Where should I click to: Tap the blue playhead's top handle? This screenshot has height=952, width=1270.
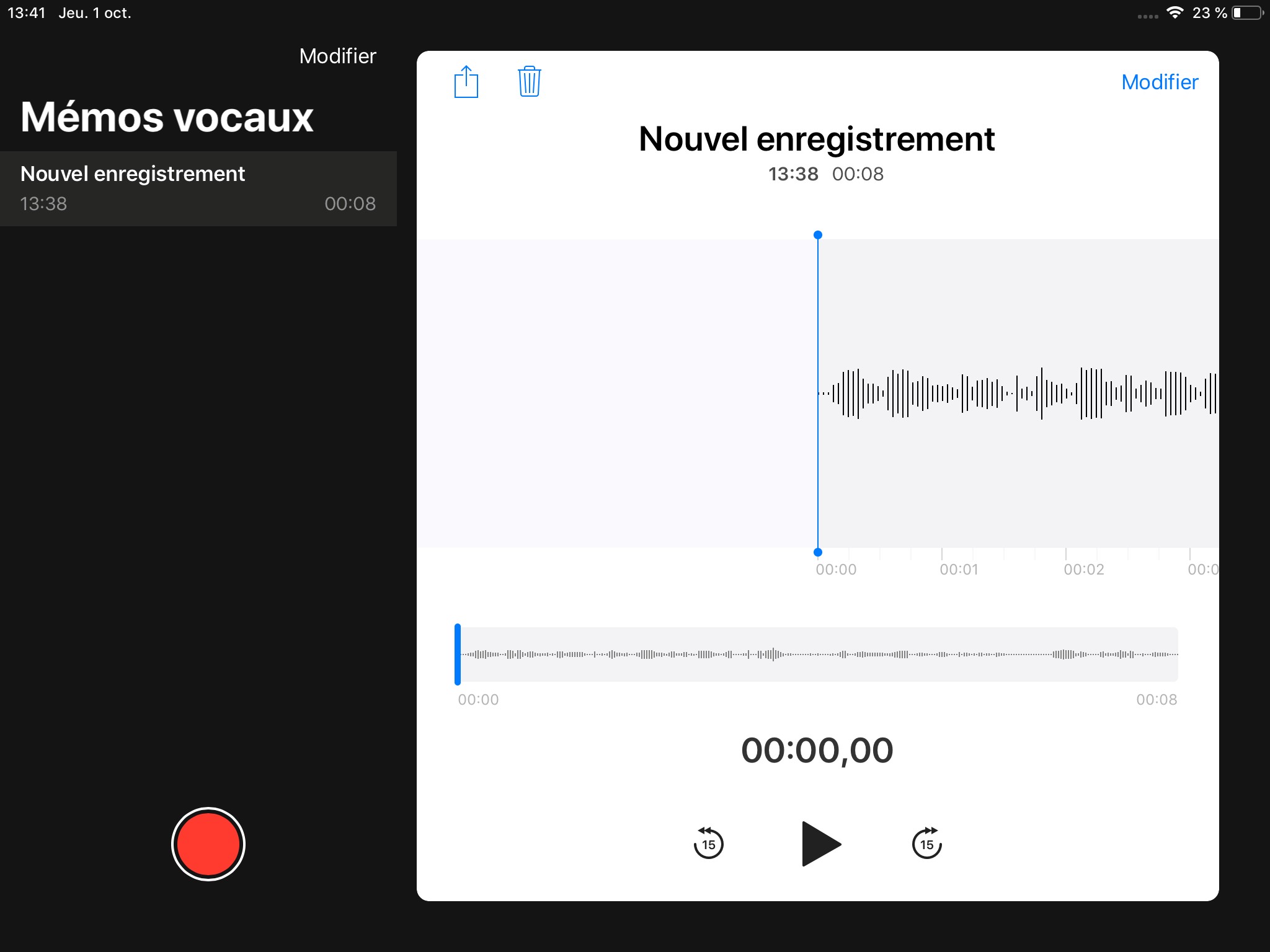[818, 235]
